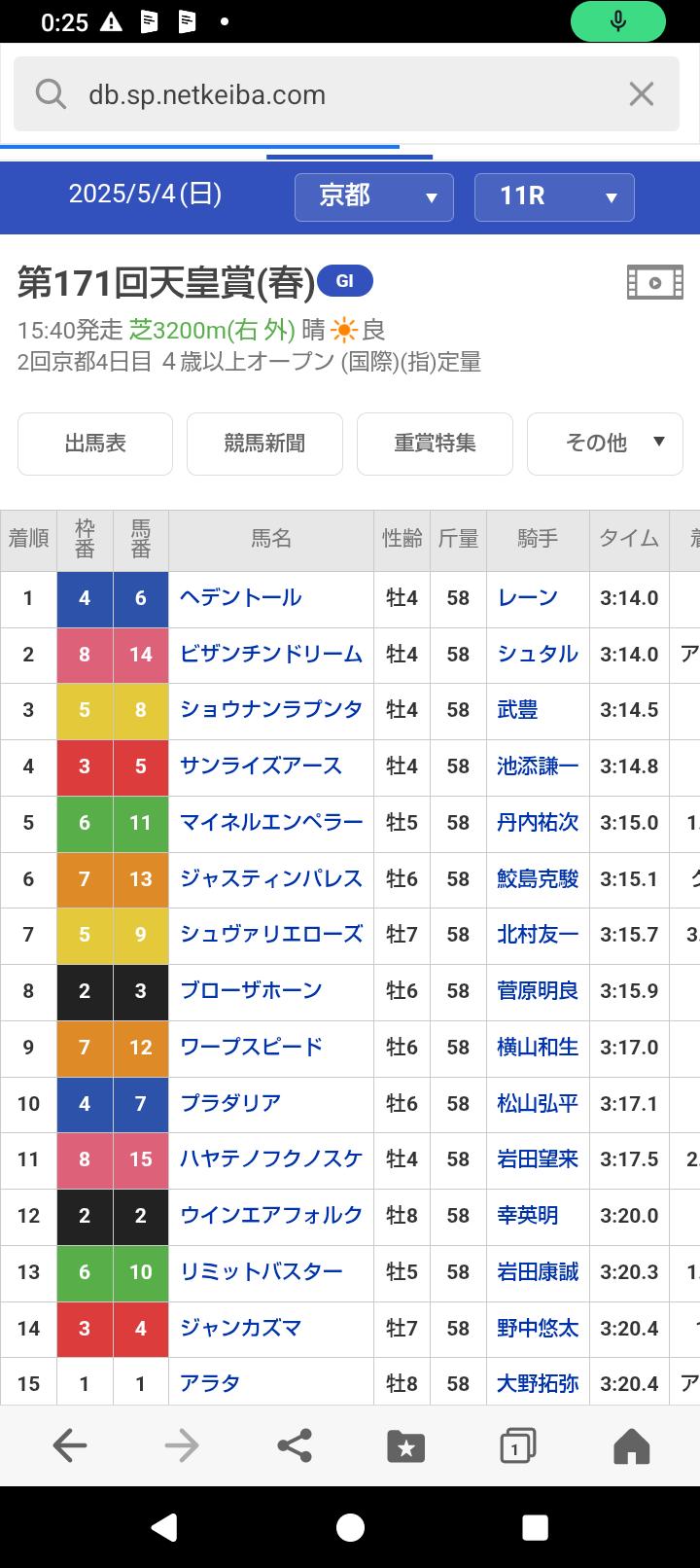Screen dimensions: 700x1568
Task: Expand the その他 dropdown menu
Action: pos(605,444)
